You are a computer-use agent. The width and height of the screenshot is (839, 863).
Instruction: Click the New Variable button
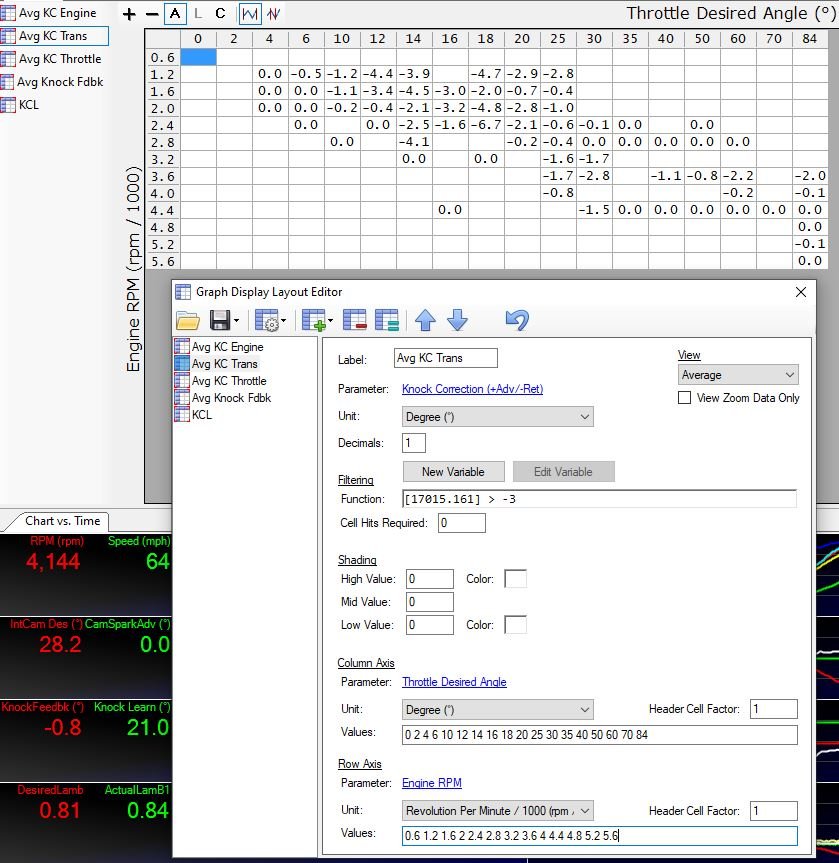pos(454,472)
